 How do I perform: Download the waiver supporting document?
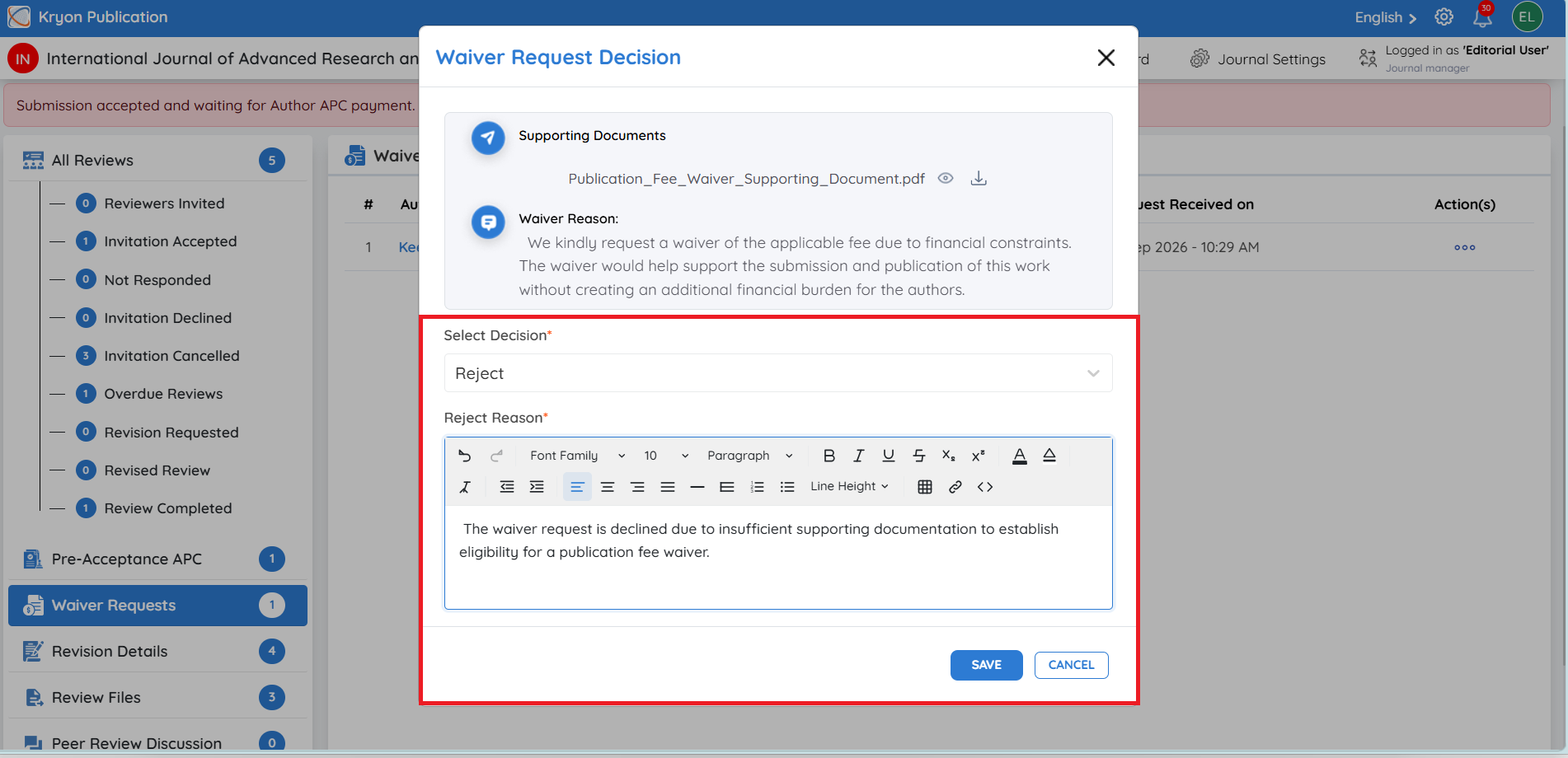tap(979, 178)
